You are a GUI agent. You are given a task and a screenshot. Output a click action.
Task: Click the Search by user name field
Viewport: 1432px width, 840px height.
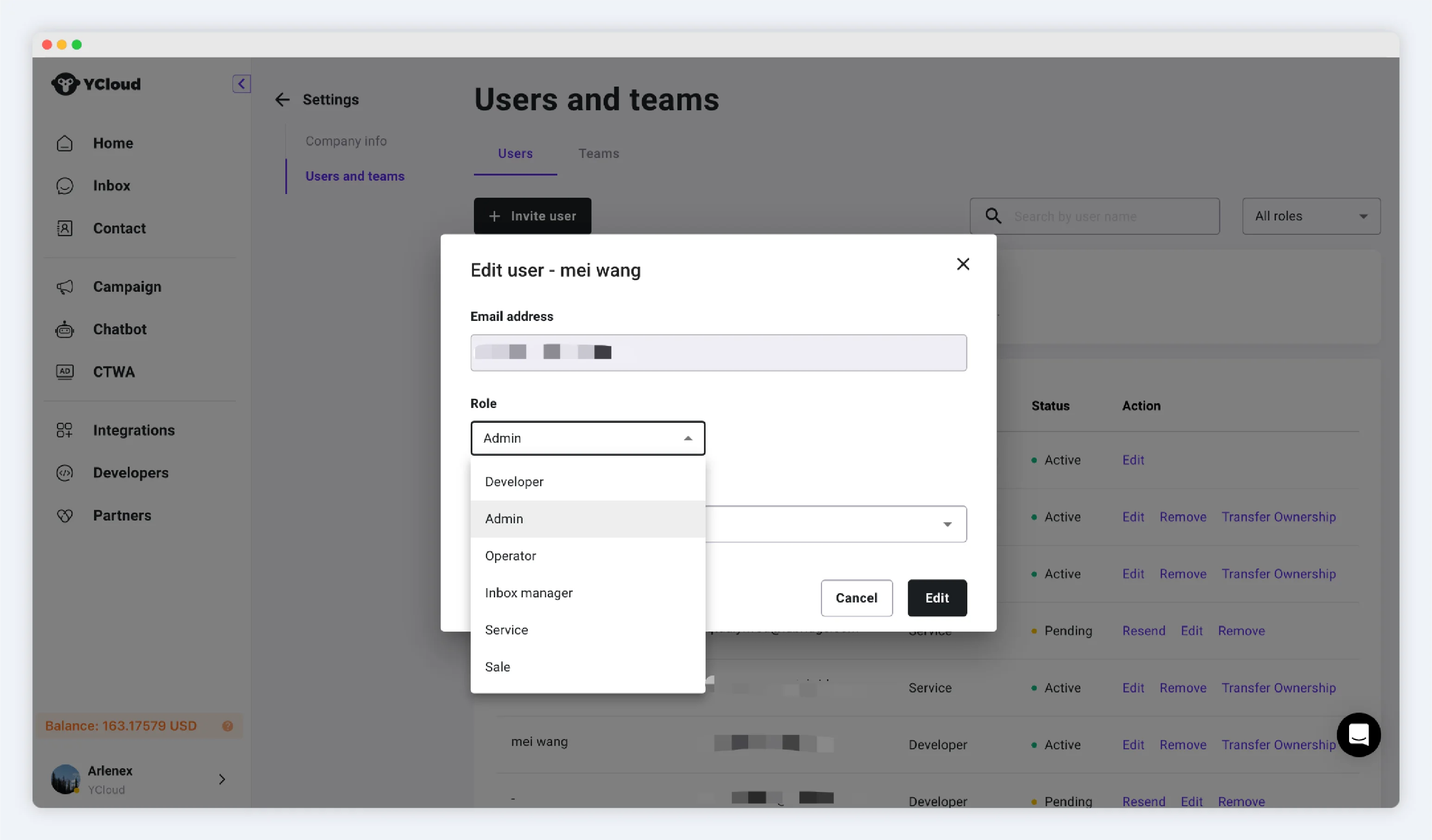[1095, 216]
